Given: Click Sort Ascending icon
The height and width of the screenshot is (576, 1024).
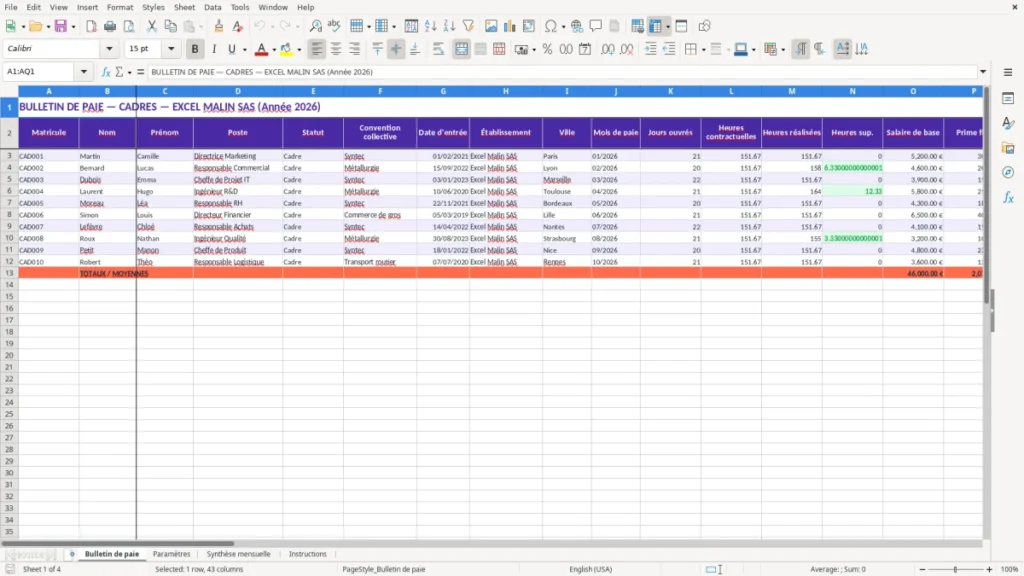Looking at the screenshot, I should pos(430,26).
